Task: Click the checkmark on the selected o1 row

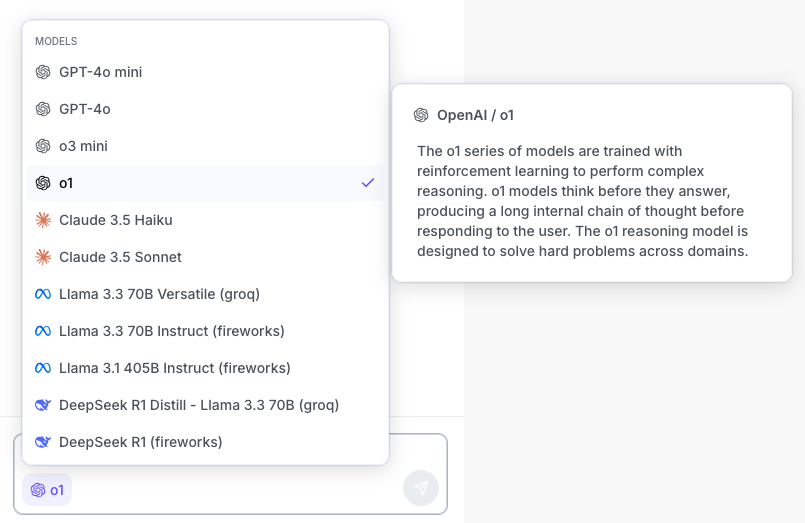Action: (x=368, y=183)
